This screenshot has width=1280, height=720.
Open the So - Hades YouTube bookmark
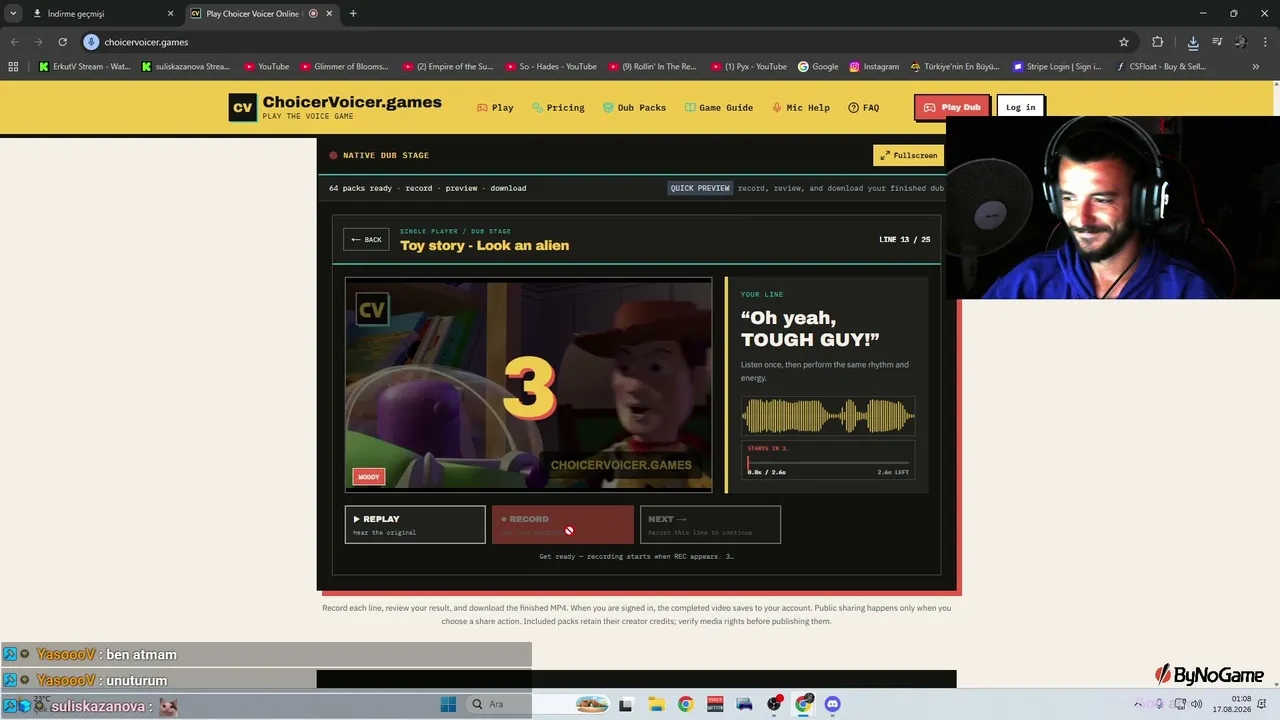pyautogui.click(x=551, y=67)
